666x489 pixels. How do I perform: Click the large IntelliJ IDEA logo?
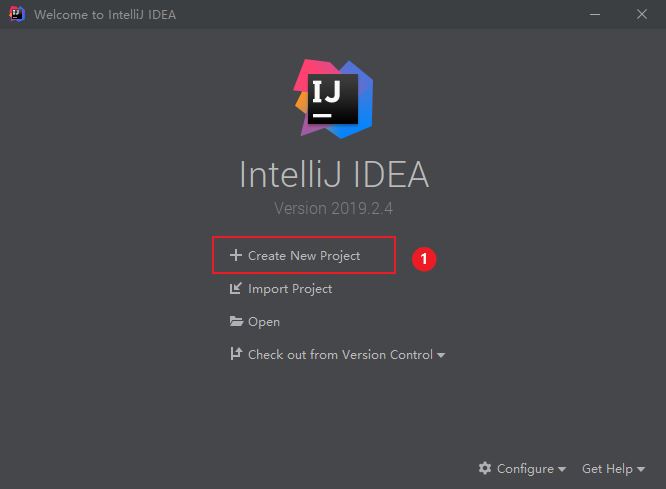(333, 99)
